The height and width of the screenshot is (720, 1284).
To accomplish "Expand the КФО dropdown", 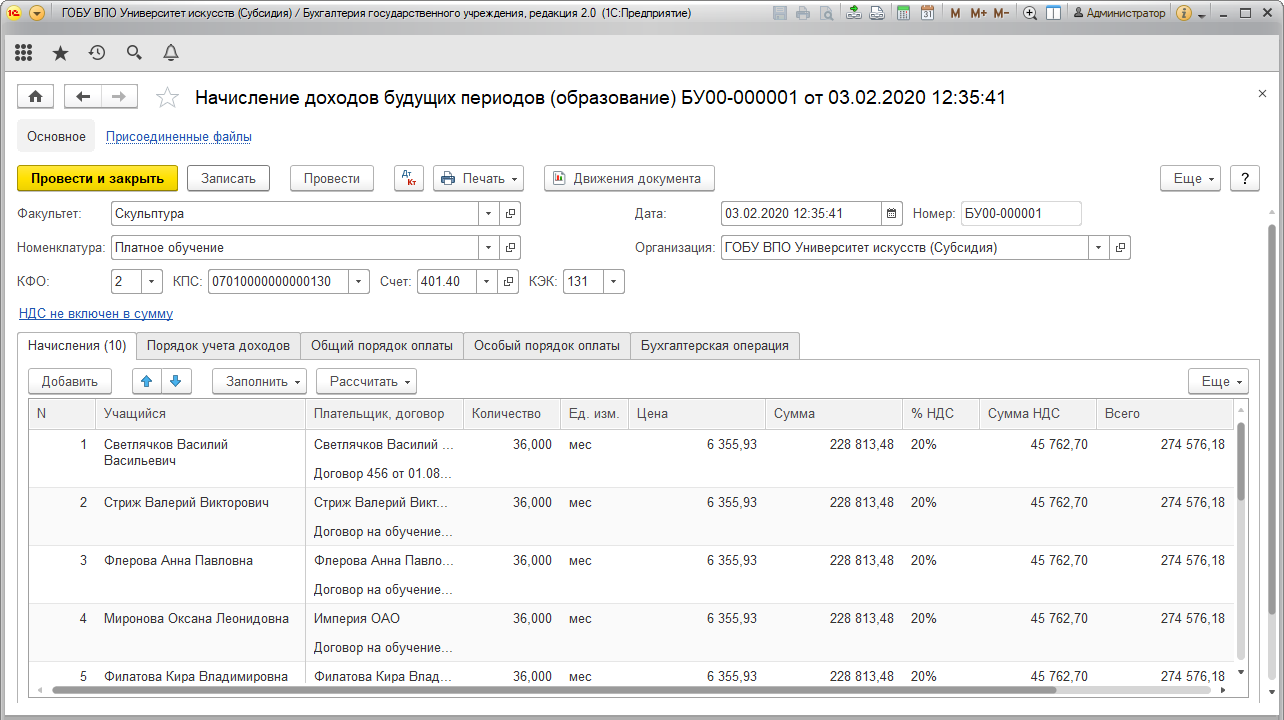I will point(151,282).
